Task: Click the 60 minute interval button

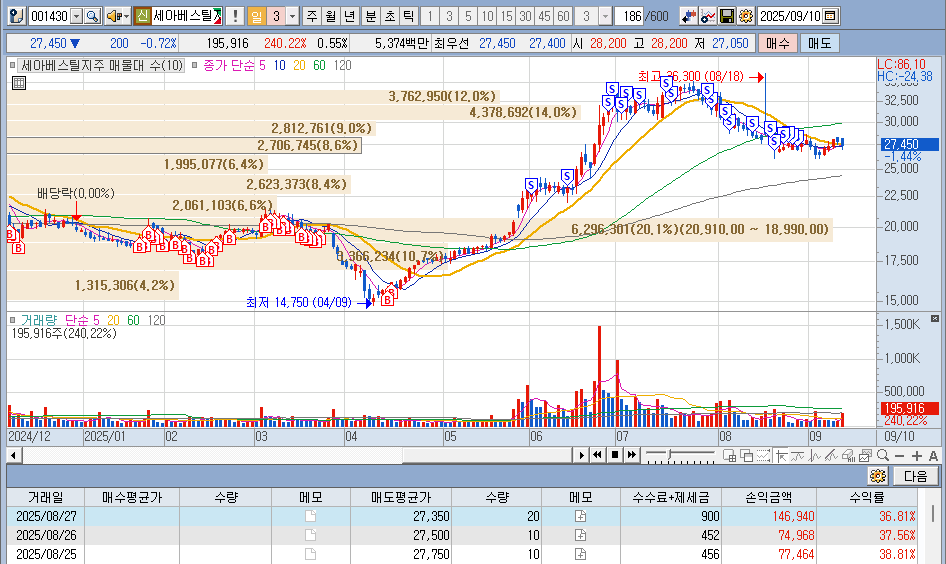Action: (563, 16)
